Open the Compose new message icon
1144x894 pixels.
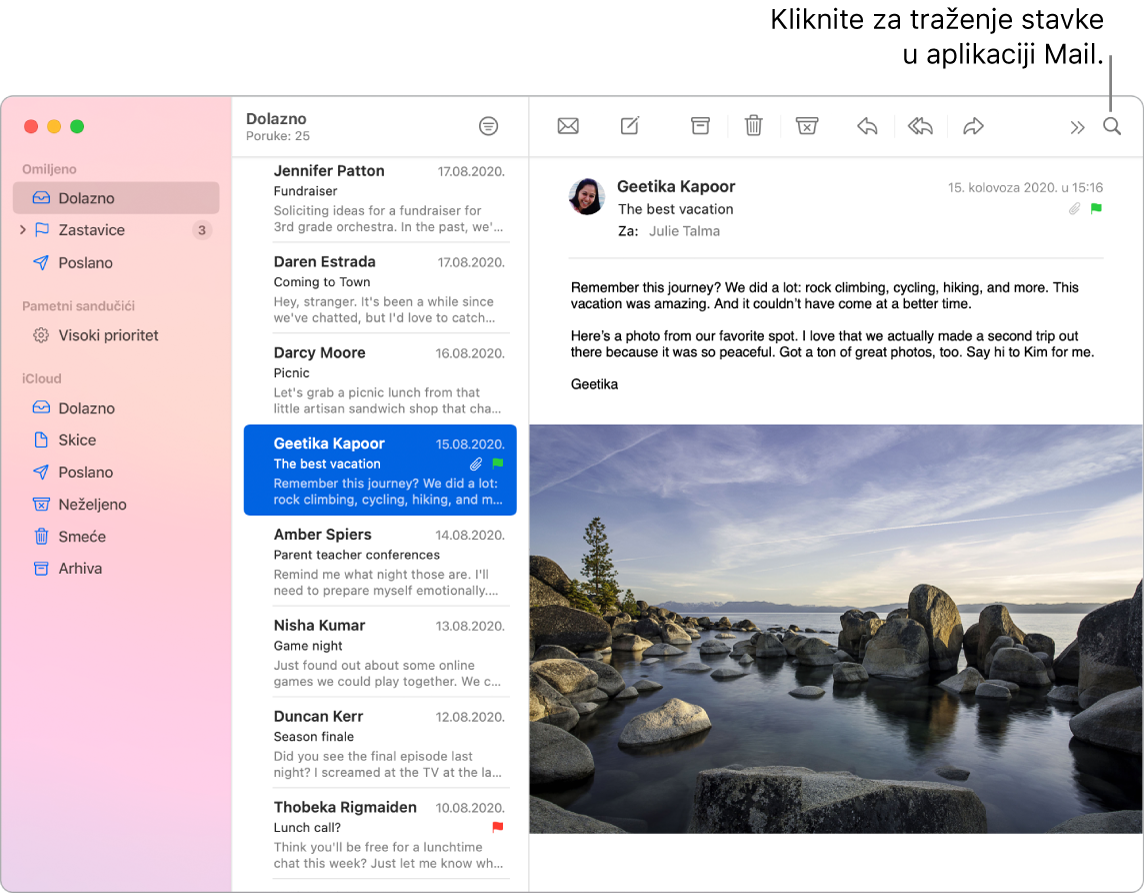click(x=629, y=126)
